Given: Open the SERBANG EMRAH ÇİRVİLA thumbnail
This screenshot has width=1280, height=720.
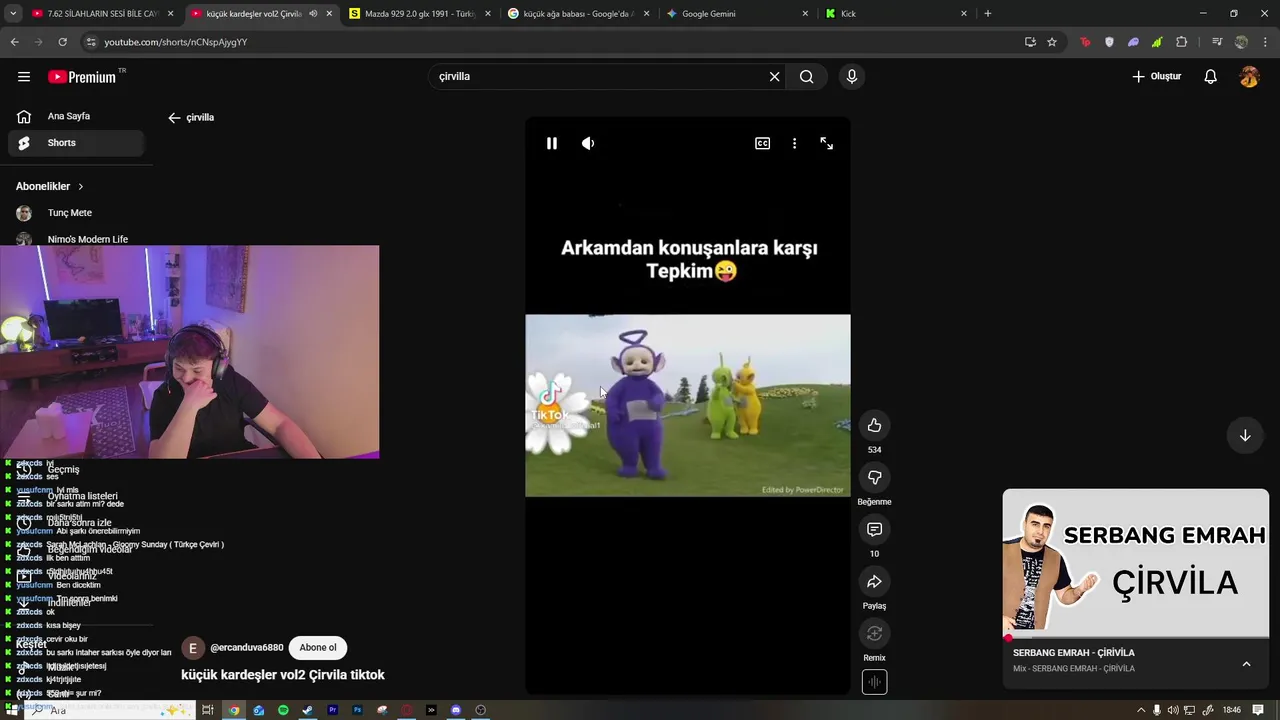Looking at the screenshot, I should (x=1136, y=564).
